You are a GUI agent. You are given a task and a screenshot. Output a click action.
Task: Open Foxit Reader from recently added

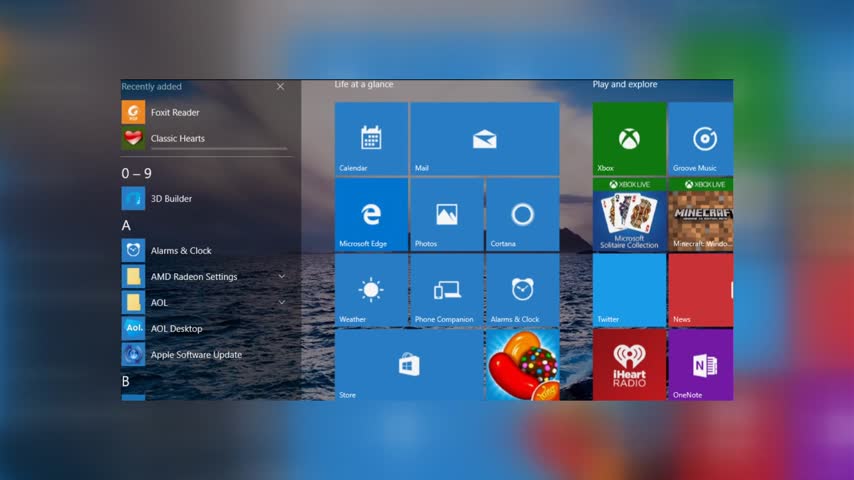coord(174,113)
